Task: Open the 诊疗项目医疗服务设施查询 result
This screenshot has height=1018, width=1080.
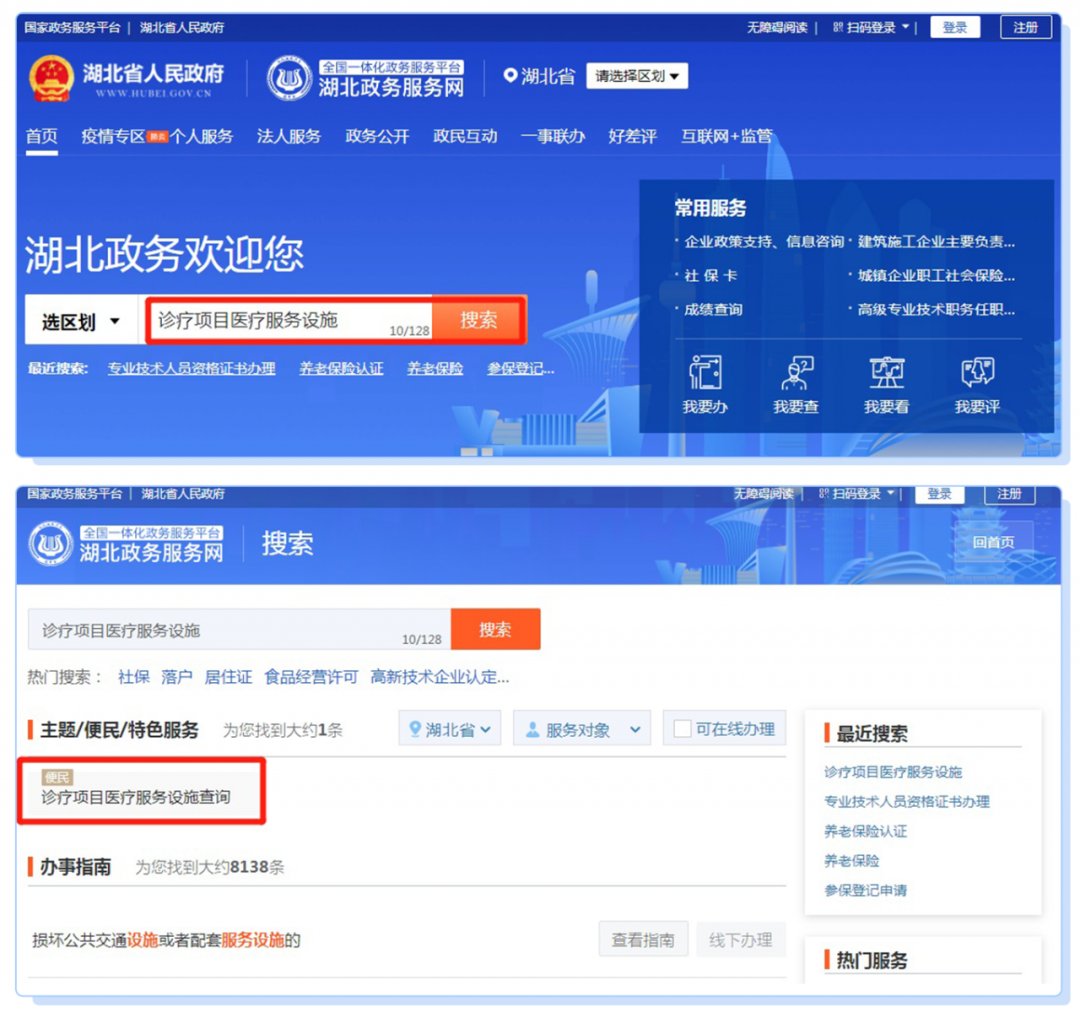Action: coord(136,797)
